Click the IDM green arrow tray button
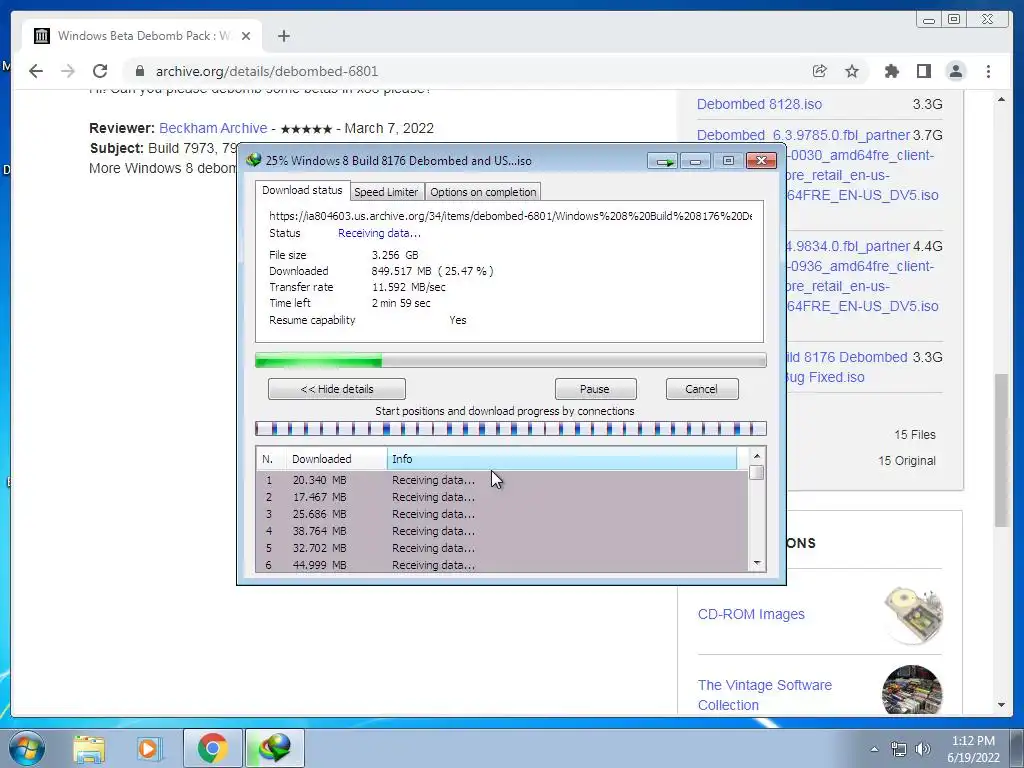1024x768 pixels. 663,161
